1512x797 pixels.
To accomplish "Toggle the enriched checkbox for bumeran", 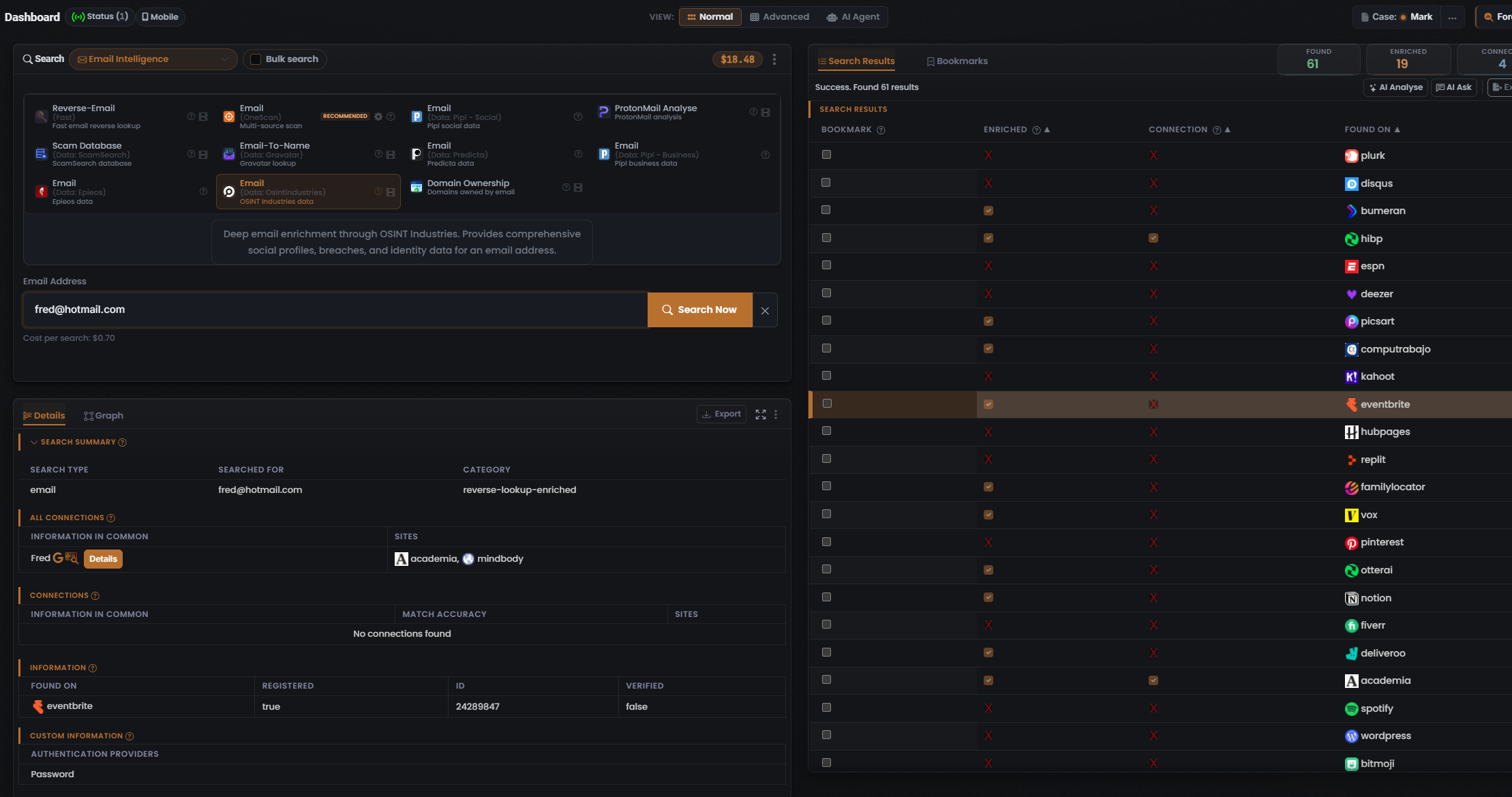I will tap(988, 211).
